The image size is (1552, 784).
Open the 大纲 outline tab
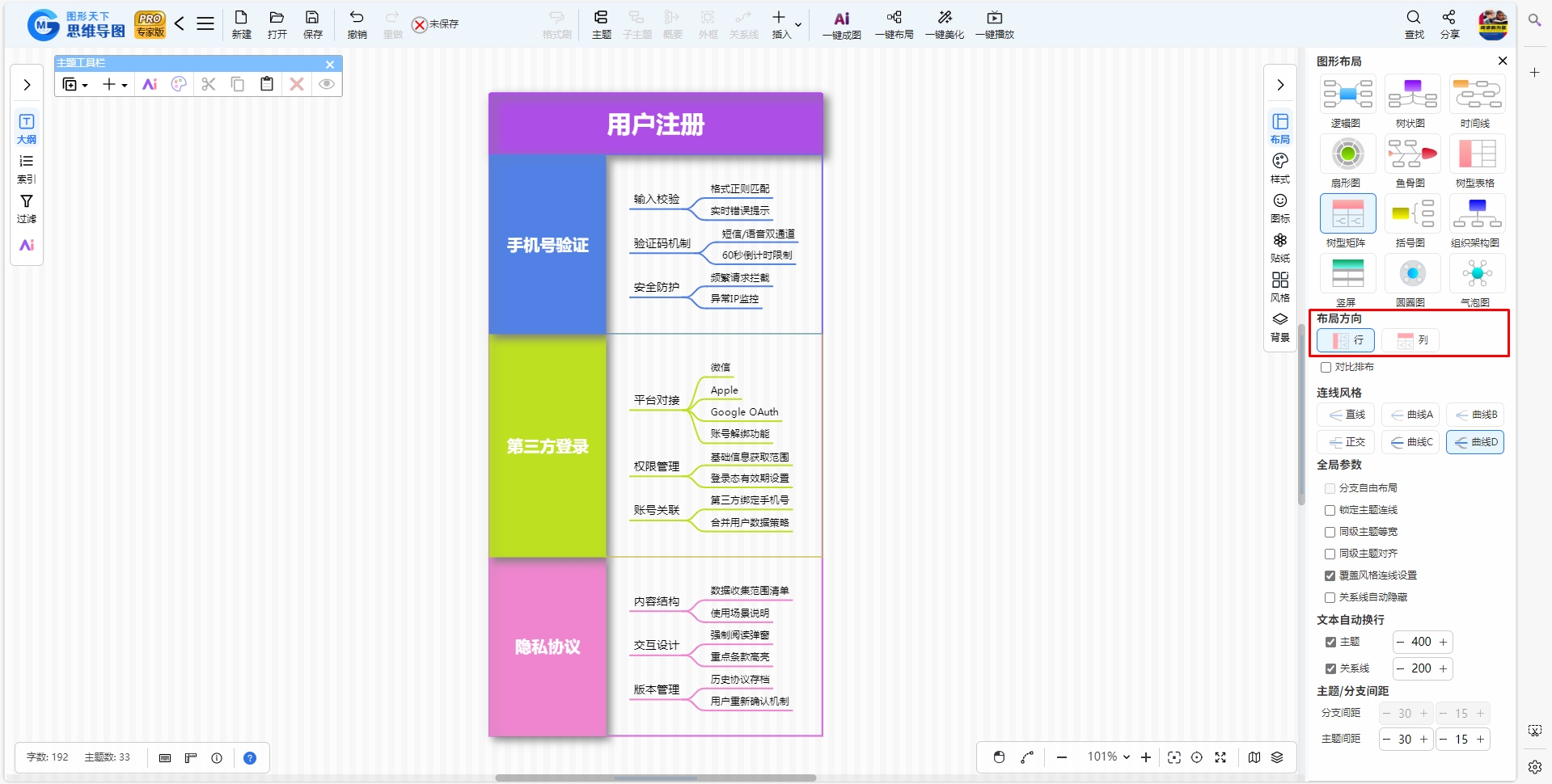pyautogui.click(x=27, y=129)
